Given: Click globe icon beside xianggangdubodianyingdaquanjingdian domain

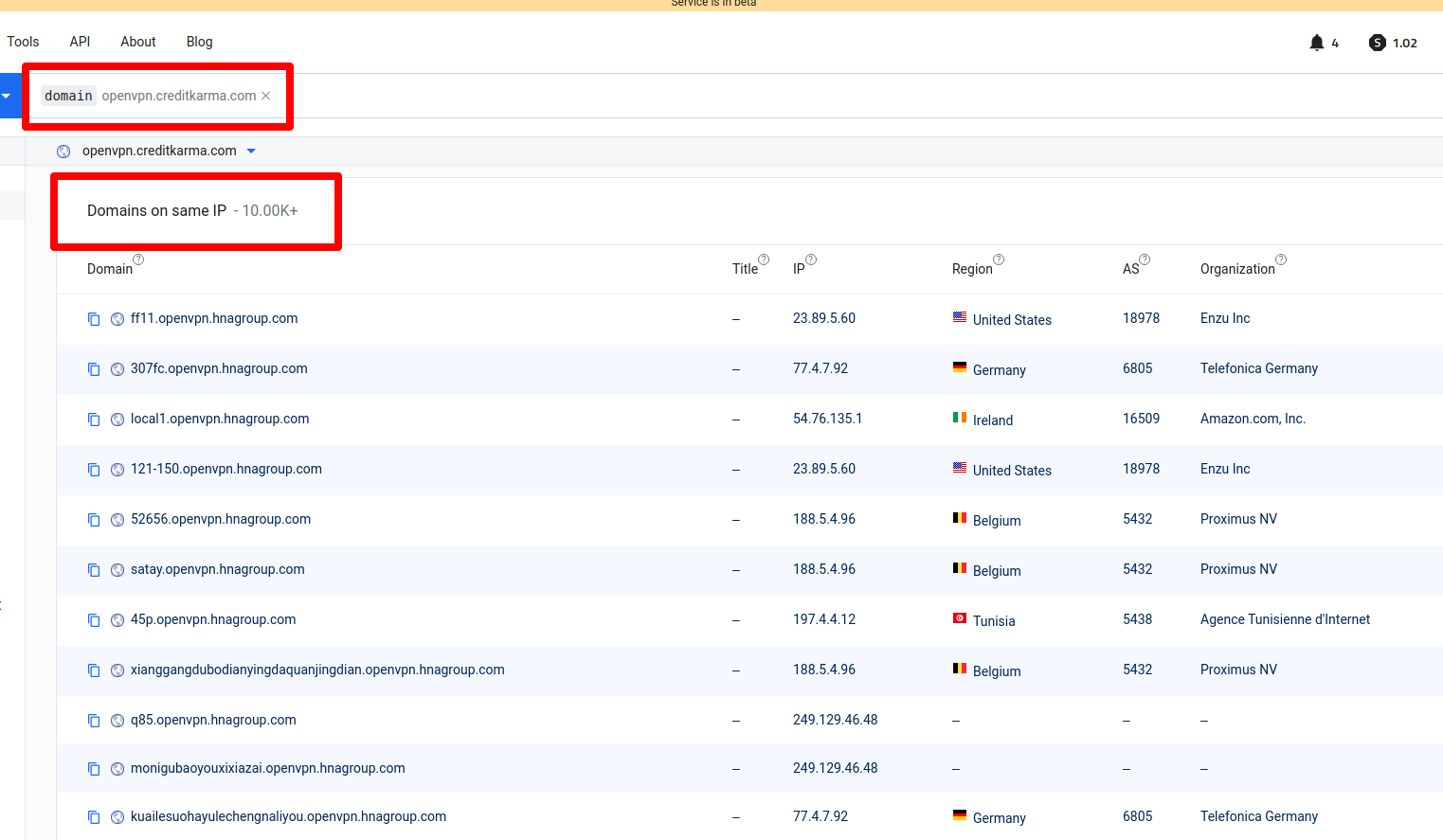Looking at the screenshot, I should (117, 670).
